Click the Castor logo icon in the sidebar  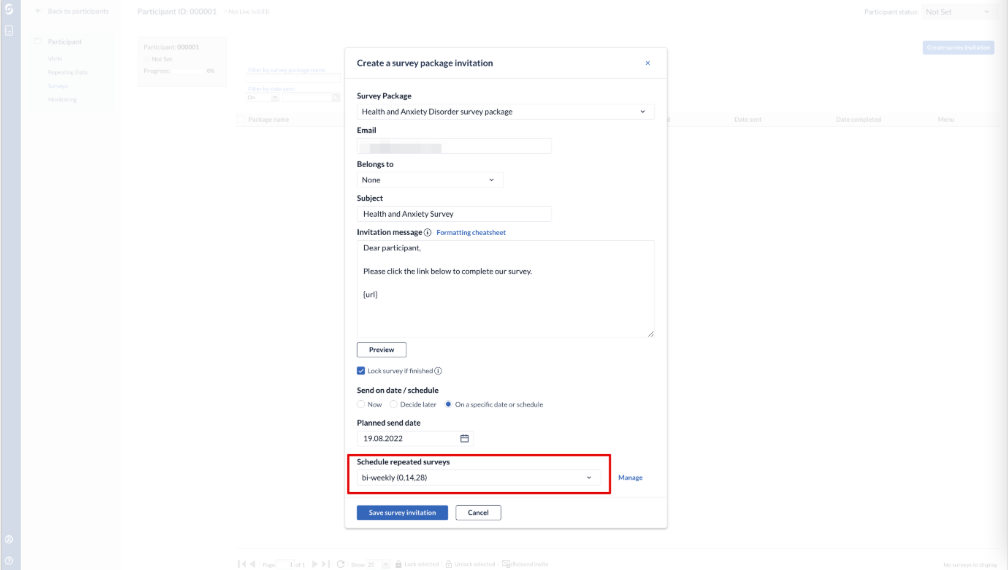coord(9,9)
